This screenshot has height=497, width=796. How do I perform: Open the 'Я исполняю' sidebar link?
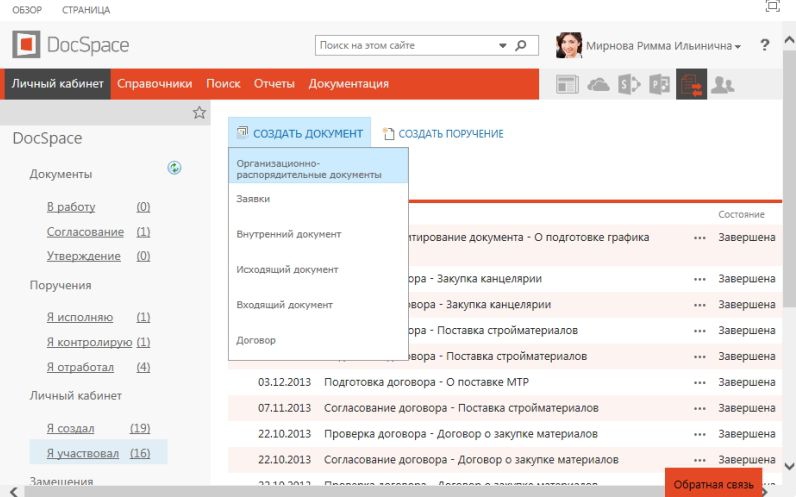pos(80,317)
